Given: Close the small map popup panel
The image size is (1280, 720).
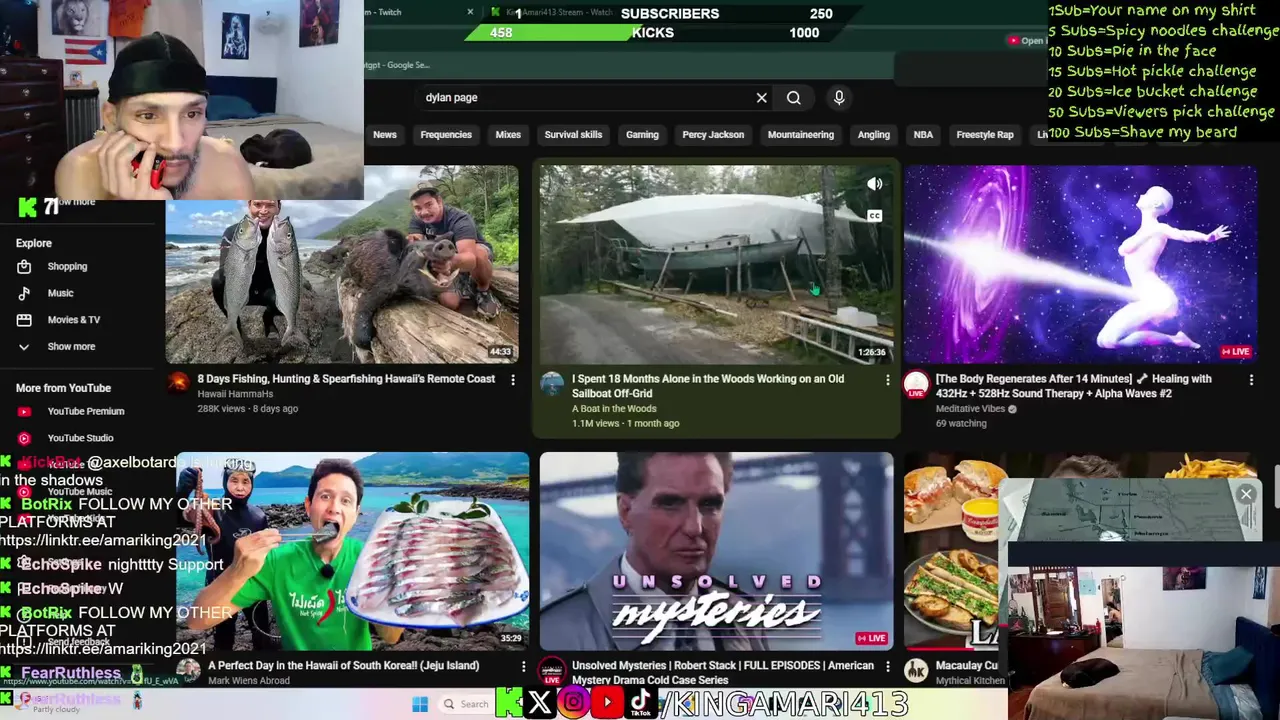Looking at the screenshot, I should tap(1246, 494).
